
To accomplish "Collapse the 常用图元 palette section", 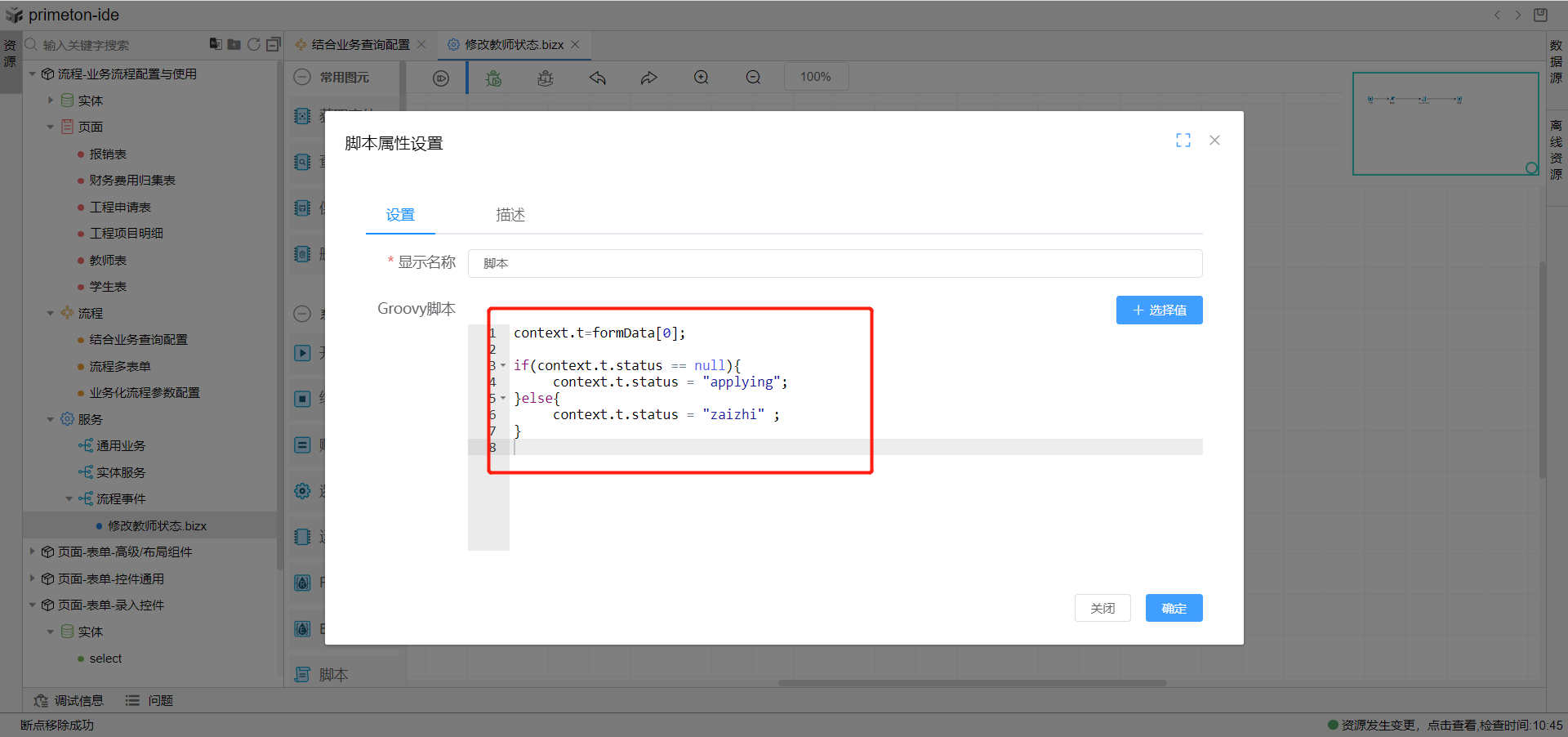I will pos(302,77).
